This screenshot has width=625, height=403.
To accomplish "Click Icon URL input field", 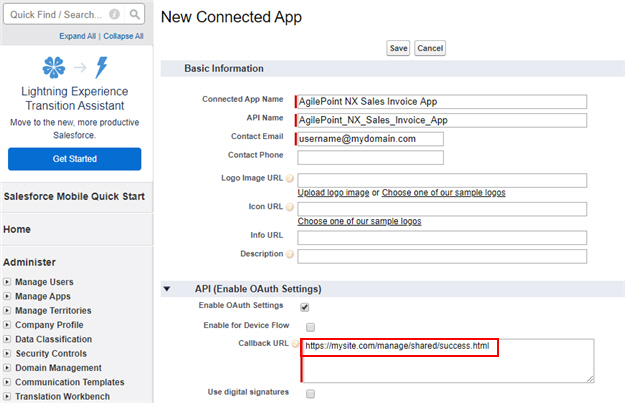I will click(x=442, y=209).
